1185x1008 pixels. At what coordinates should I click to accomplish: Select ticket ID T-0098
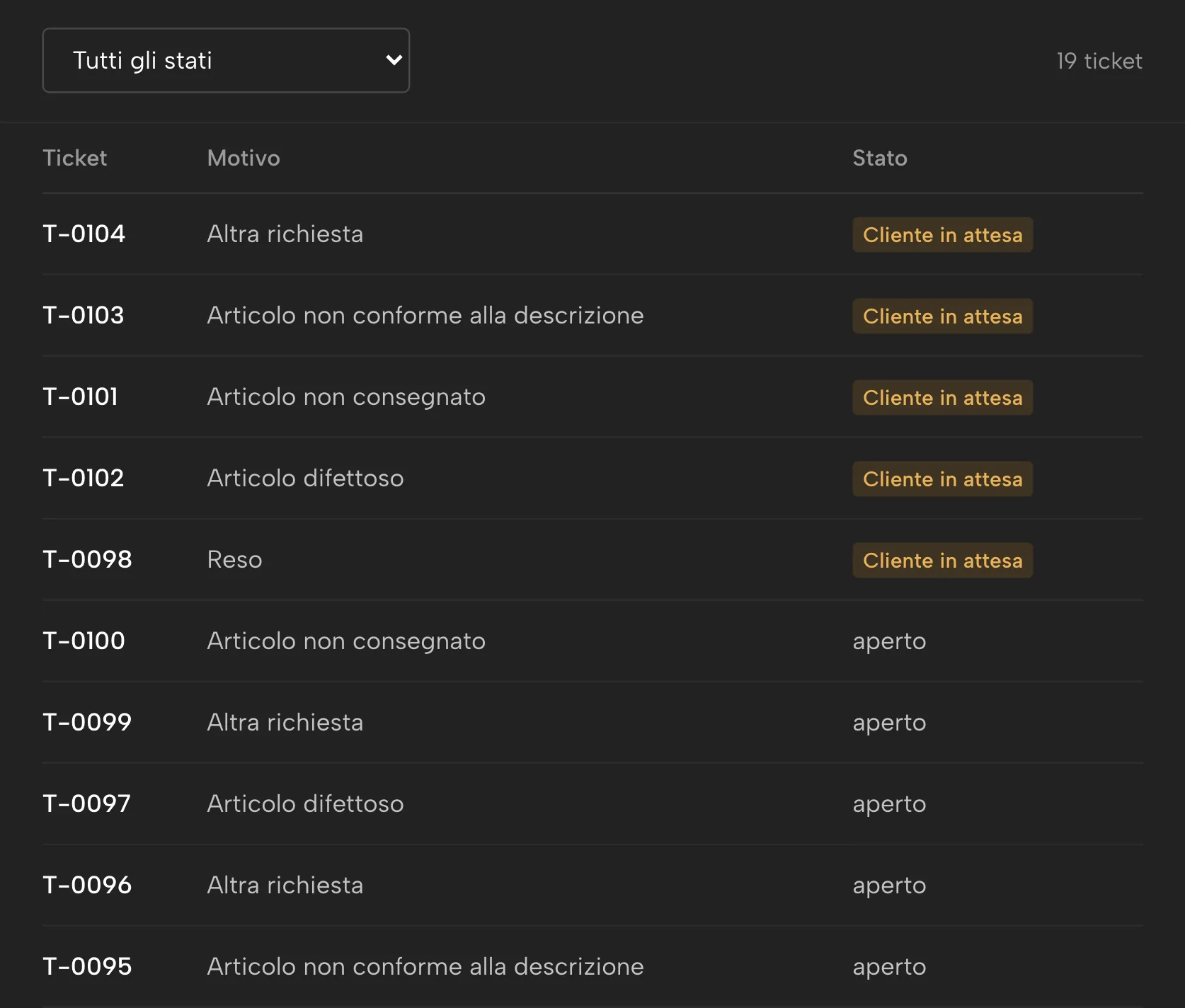pyautogui.click(x=87, y=559)
